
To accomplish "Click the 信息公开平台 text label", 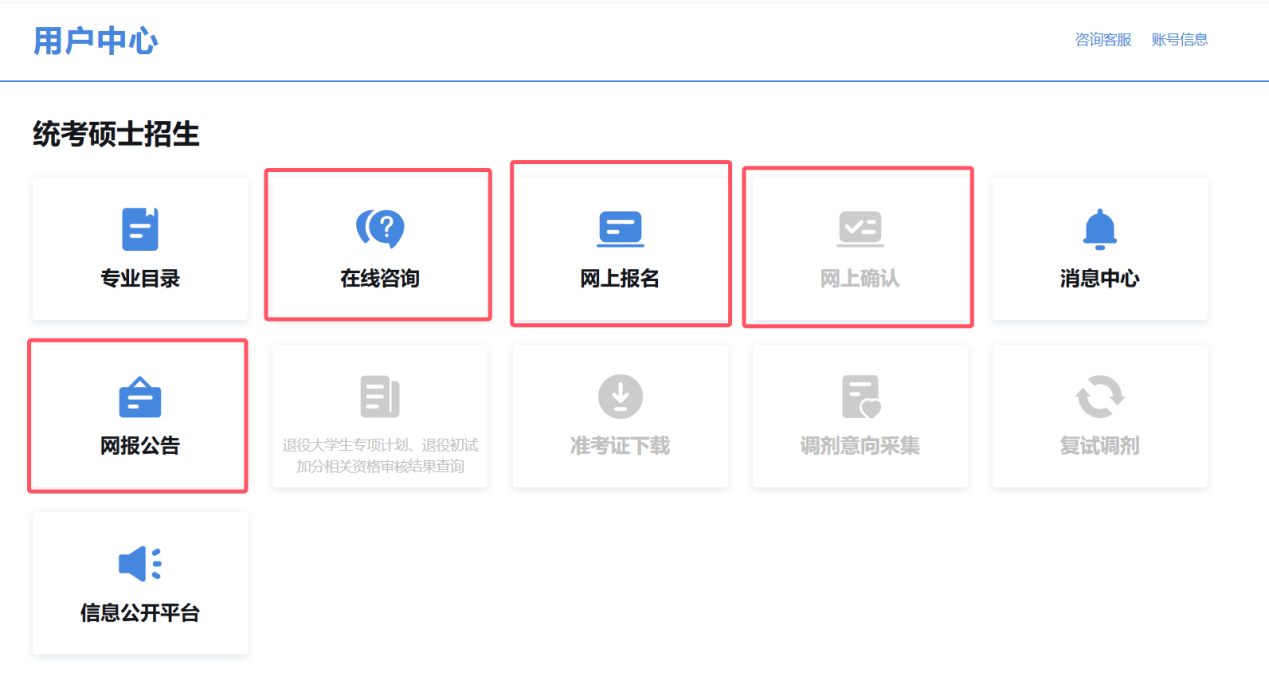I will click(x=140, y=613).
